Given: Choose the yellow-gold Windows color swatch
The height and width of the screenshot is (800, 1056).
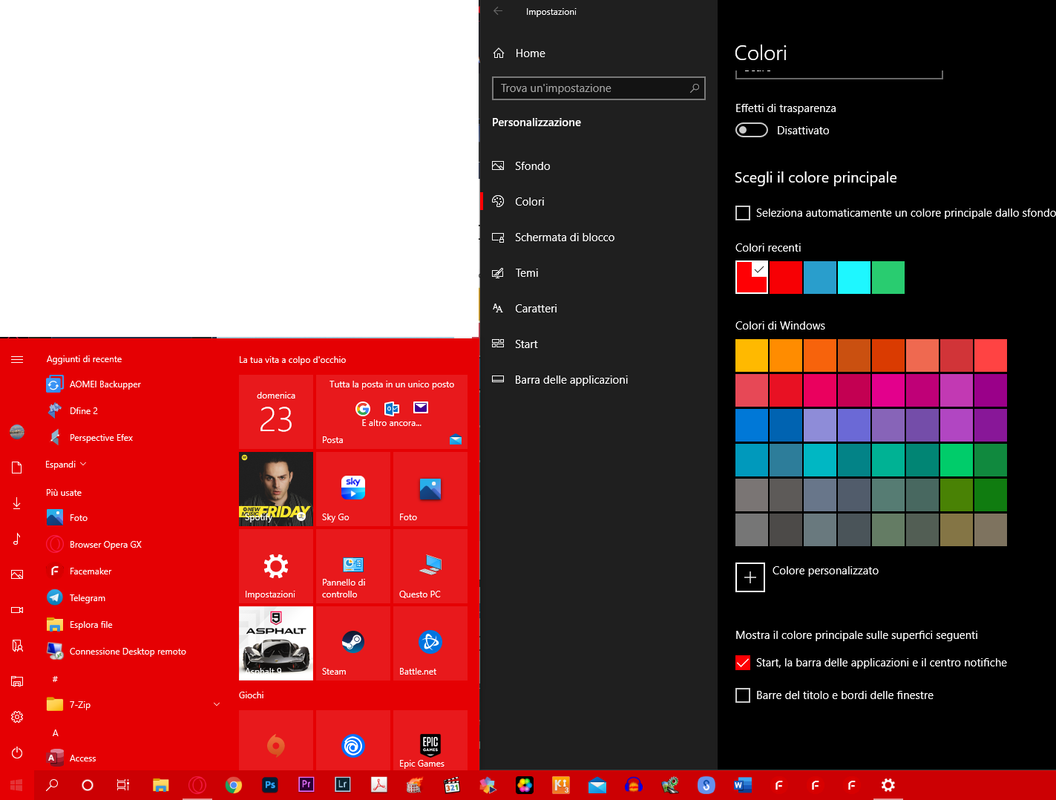Looking at the screenshot, I should click(x=752, y=356).
